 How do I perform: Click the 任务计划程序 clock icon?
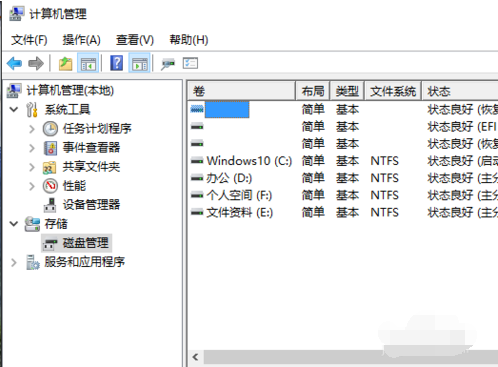pyautogui.click(x=50, y=129)
